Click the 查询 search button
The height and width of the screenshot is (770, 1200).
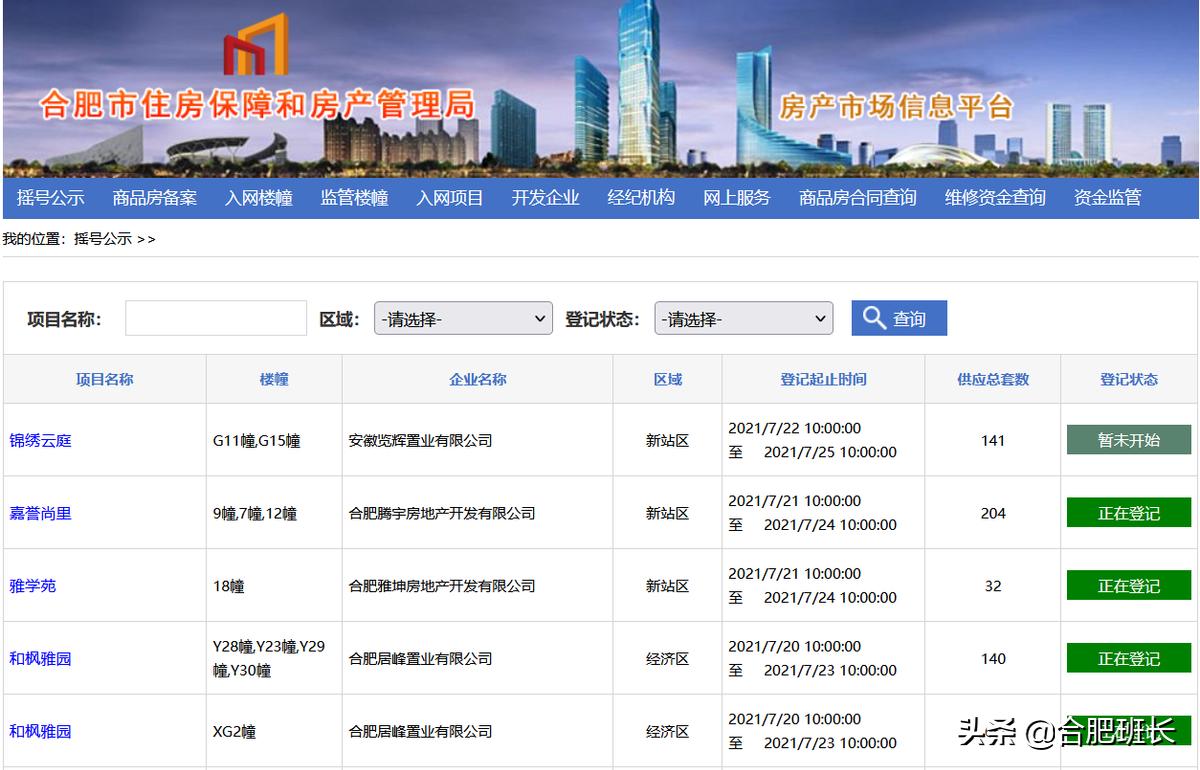(898, 318)
